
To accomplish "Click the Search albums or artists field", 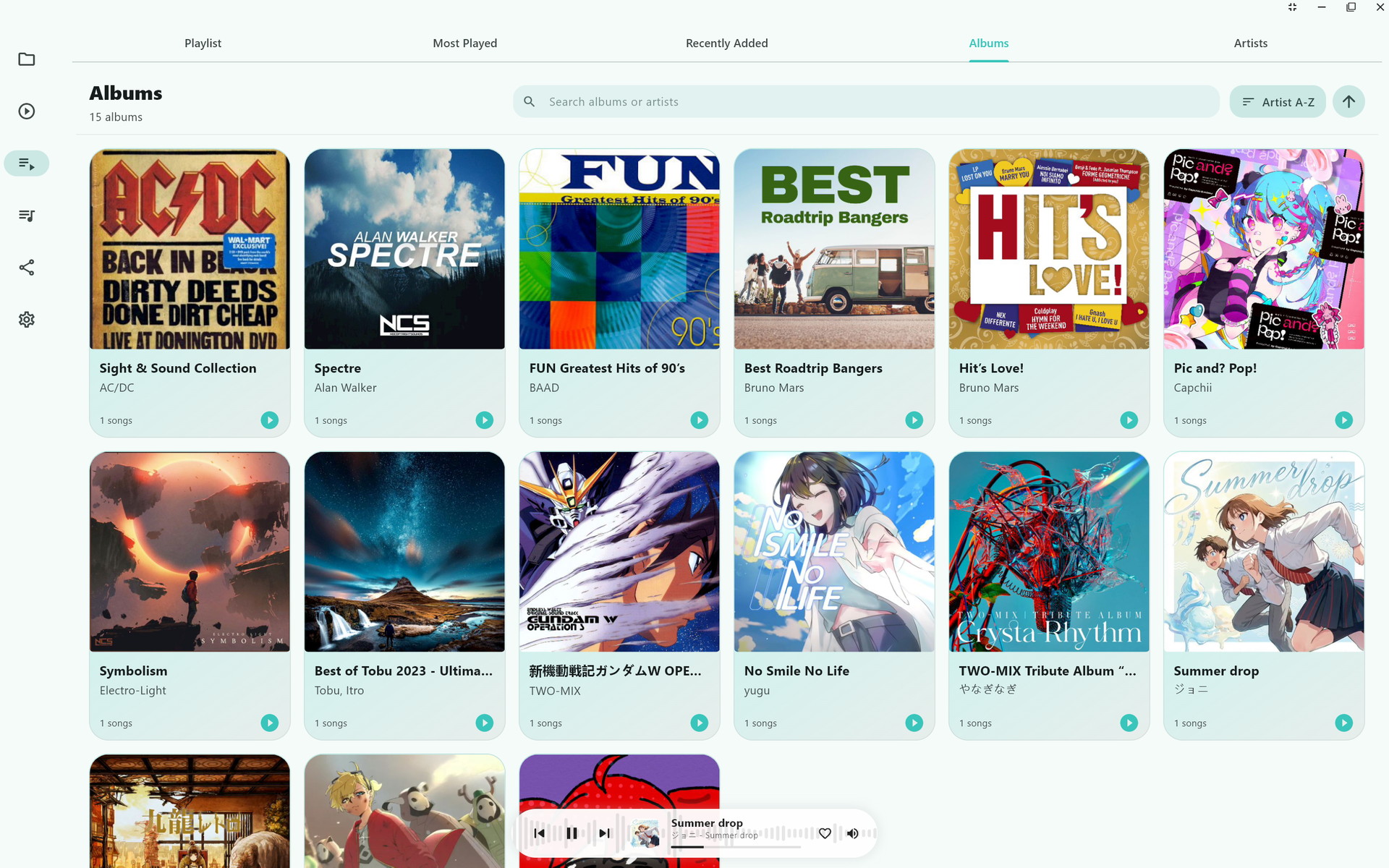I will click(867, 102).
